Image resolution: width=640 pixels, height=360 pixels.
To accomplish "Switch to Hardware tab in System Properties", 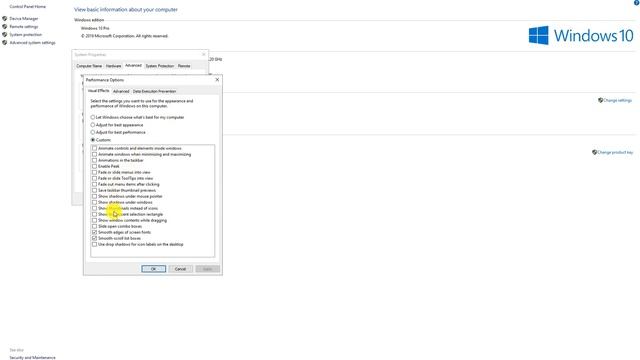I will click(x=113, y=66).
